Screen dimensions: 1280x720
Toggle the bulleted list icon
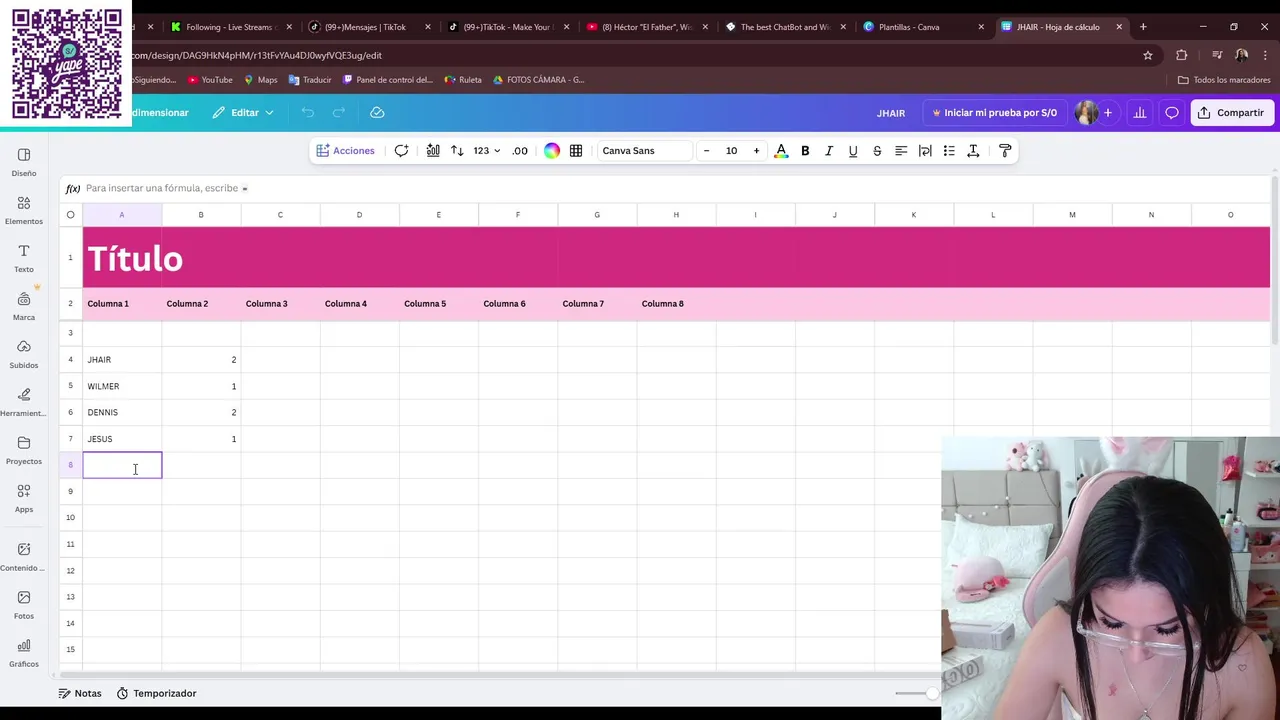click(x=949, y=151)
